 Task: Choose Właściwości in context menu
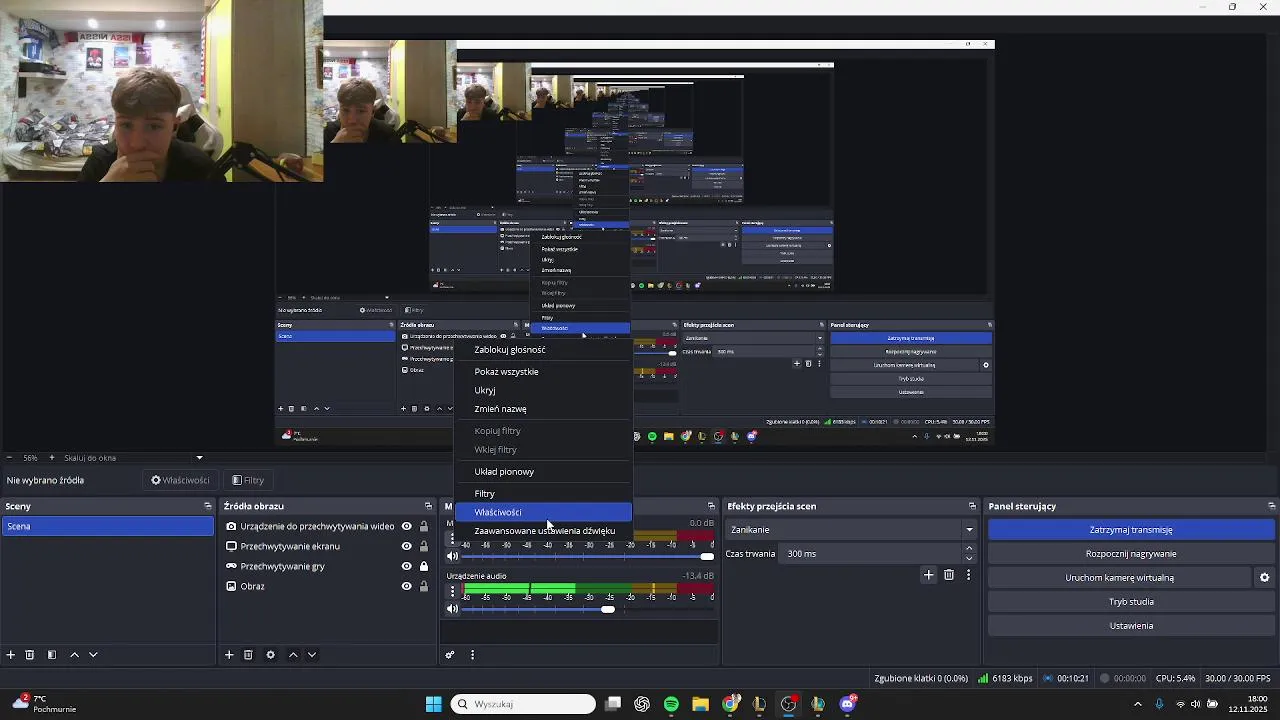click(x=544, y=512)
